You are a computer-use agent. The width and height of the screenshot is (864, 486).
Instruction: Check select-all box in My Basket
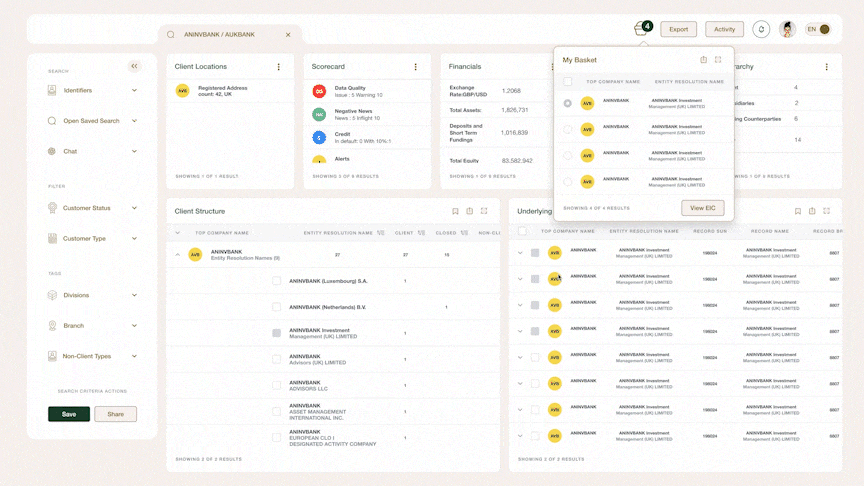coord(568,82)
